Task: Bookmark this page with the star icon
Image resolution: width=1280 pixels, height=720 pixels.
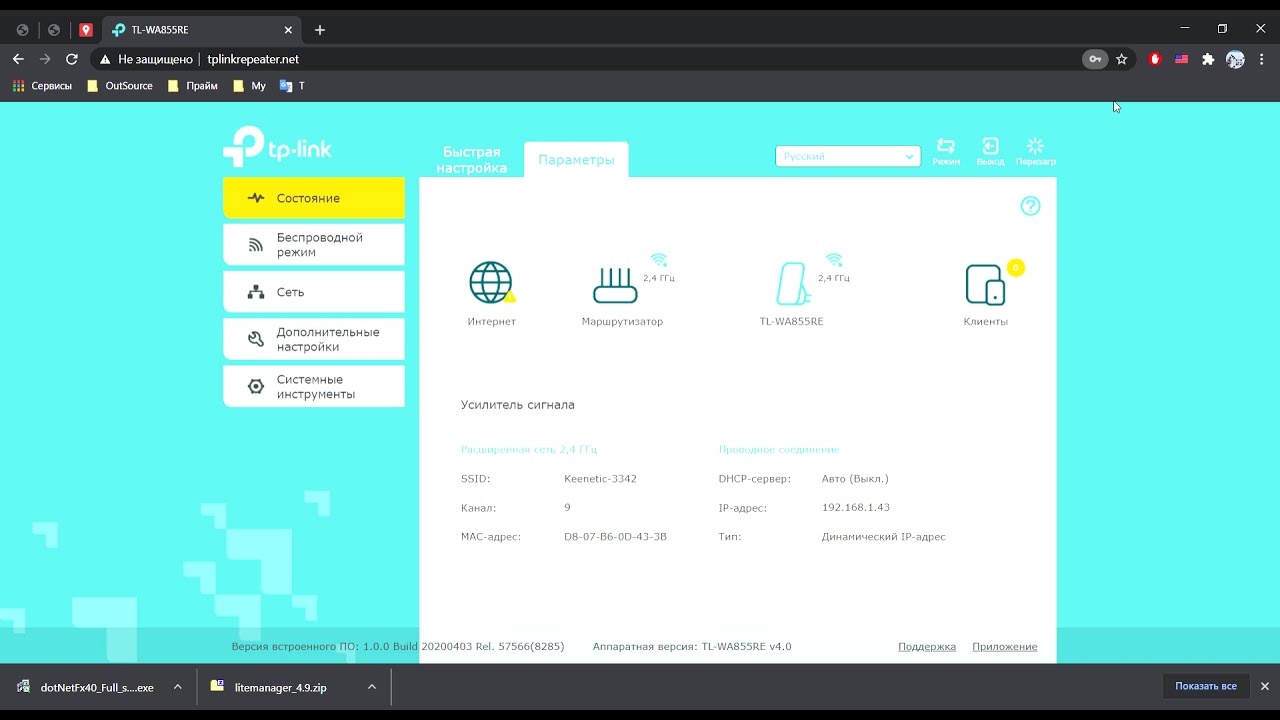Action: click(1122, 59)
